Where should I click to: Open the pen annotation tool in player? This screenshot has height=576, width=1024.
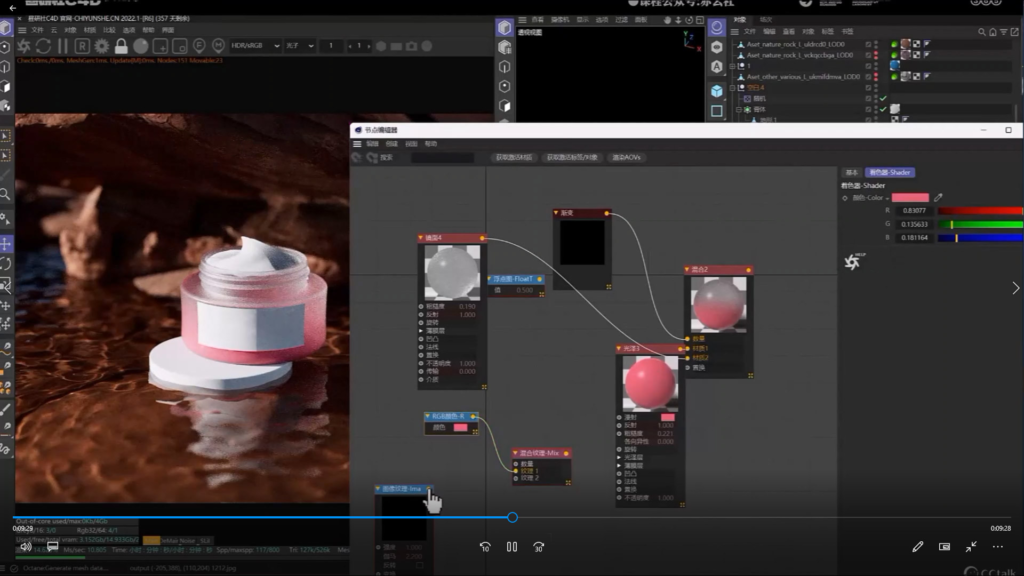(x=917, y=547)
